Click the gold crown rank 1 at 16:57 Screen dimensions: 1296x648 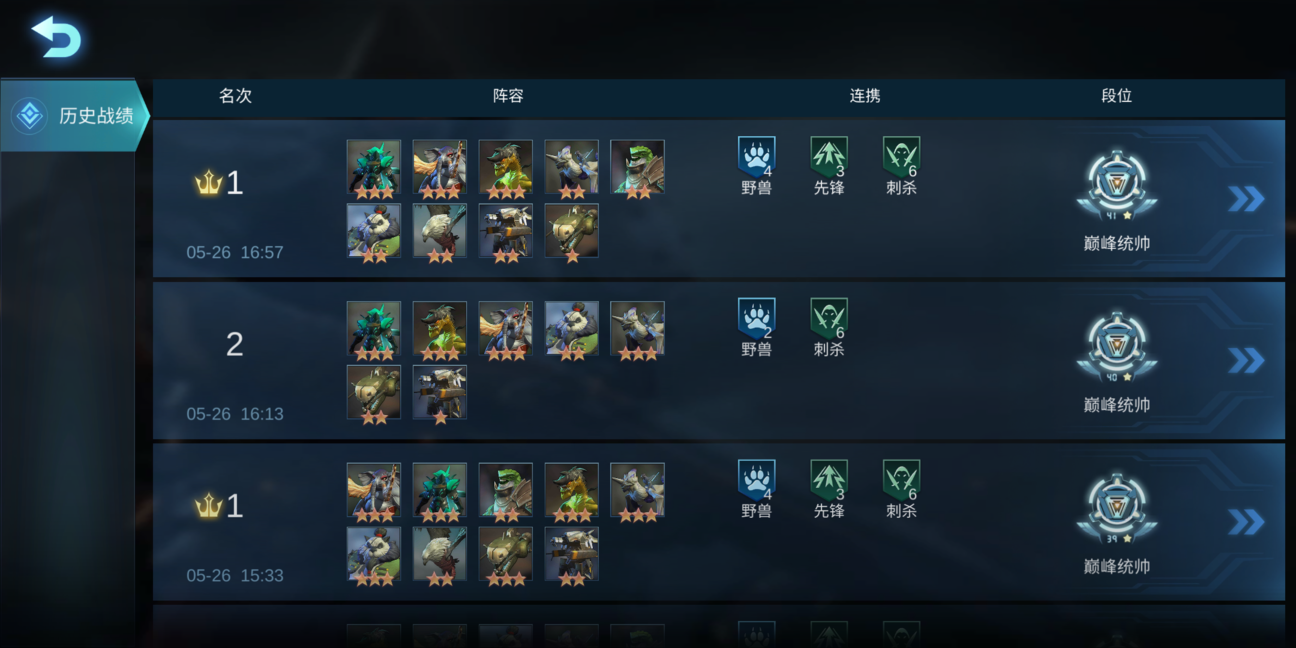pyautogui.click(x=219, y=183)
